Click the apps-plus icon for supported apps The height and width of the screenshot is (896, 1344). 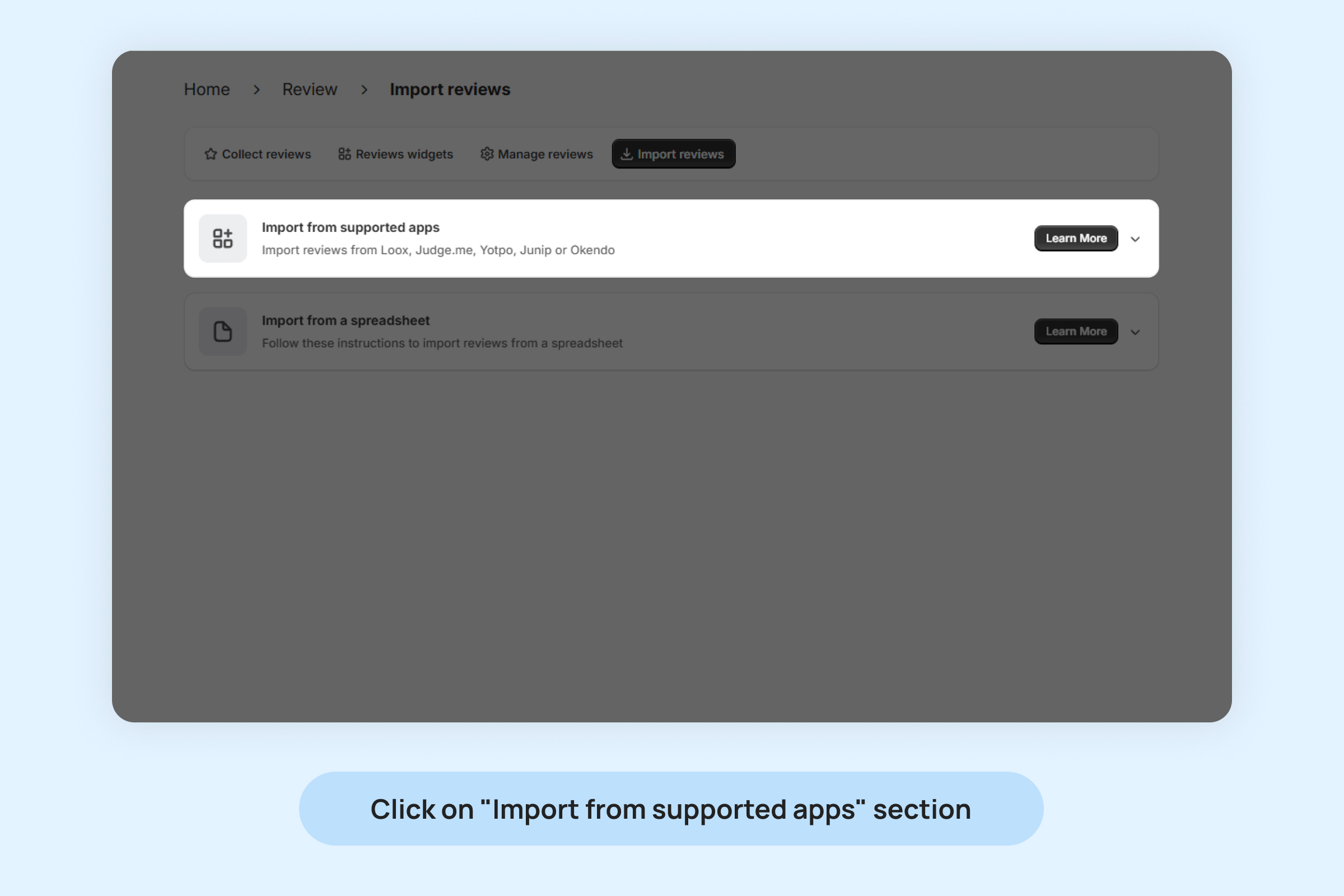point(223,239)
